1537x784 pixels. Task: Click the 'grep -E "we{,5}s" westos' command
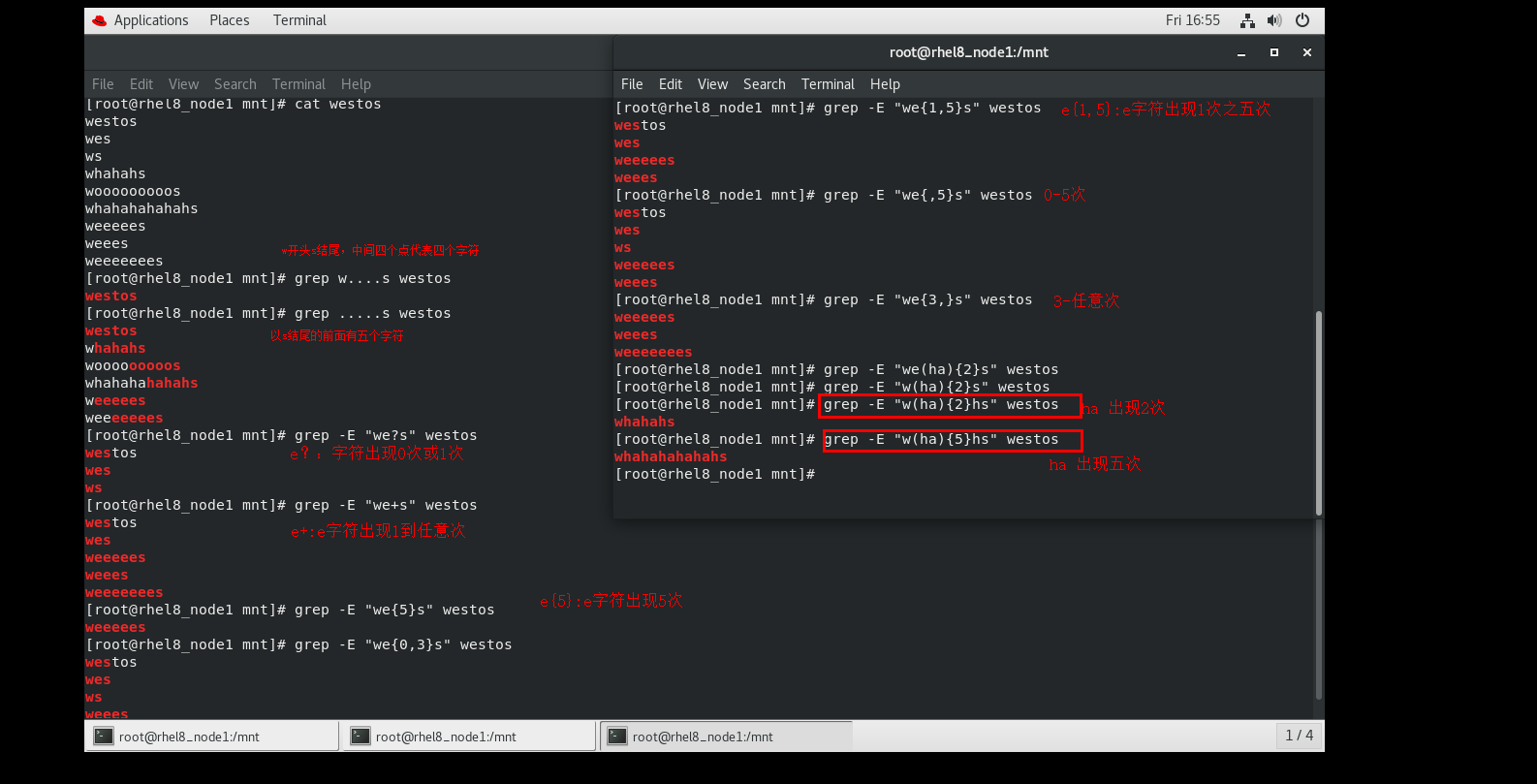click(x=928, y=195)
